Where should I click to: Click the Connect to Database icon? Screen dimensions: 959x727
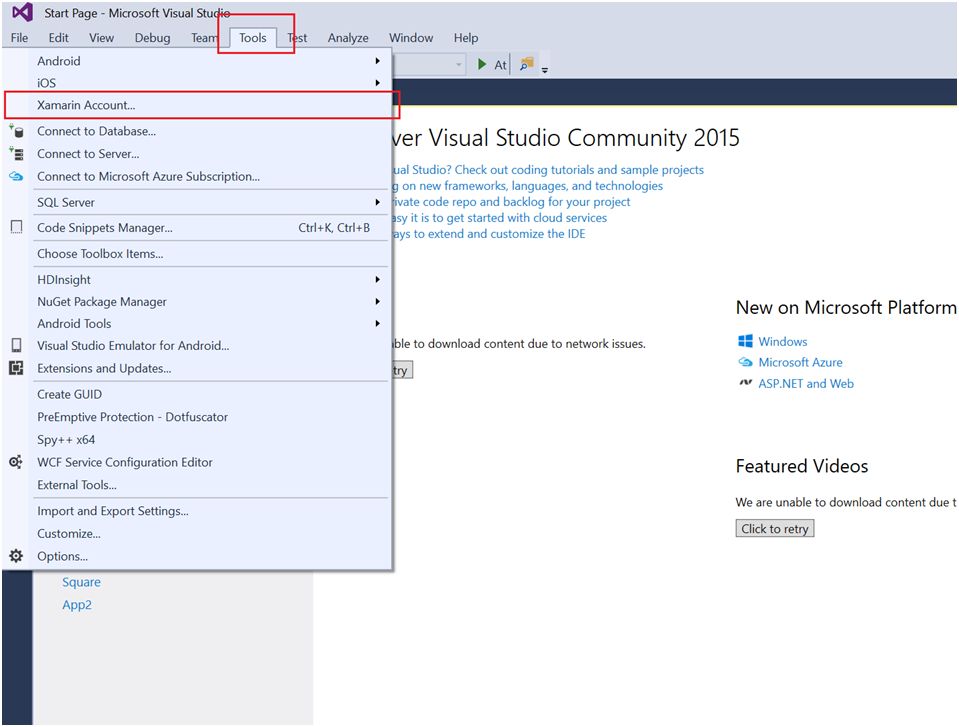click(14, 130)
